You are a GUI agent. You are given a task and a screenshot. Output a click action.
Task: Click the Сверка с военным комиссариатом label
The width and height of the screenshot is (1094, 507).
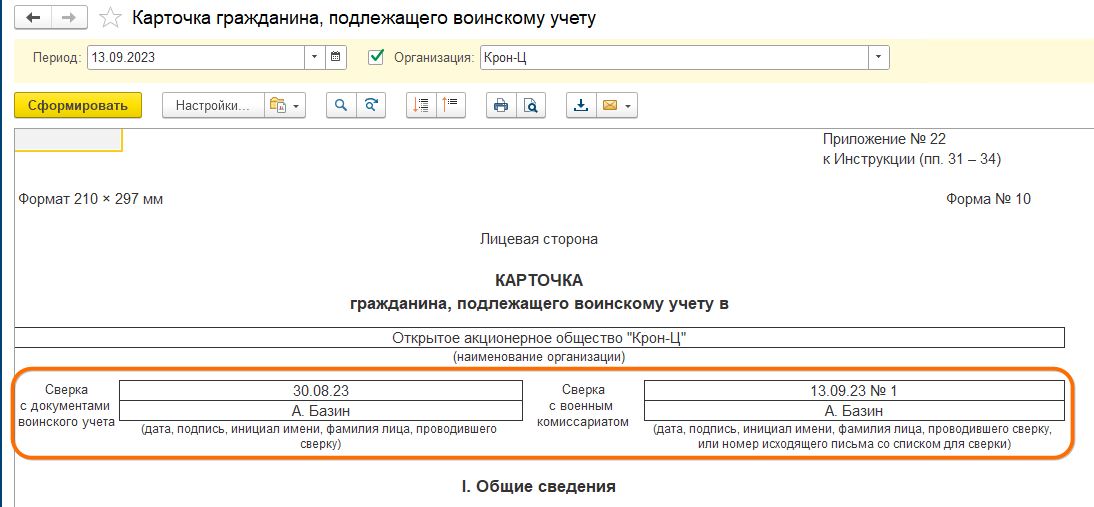pos(584,405)
